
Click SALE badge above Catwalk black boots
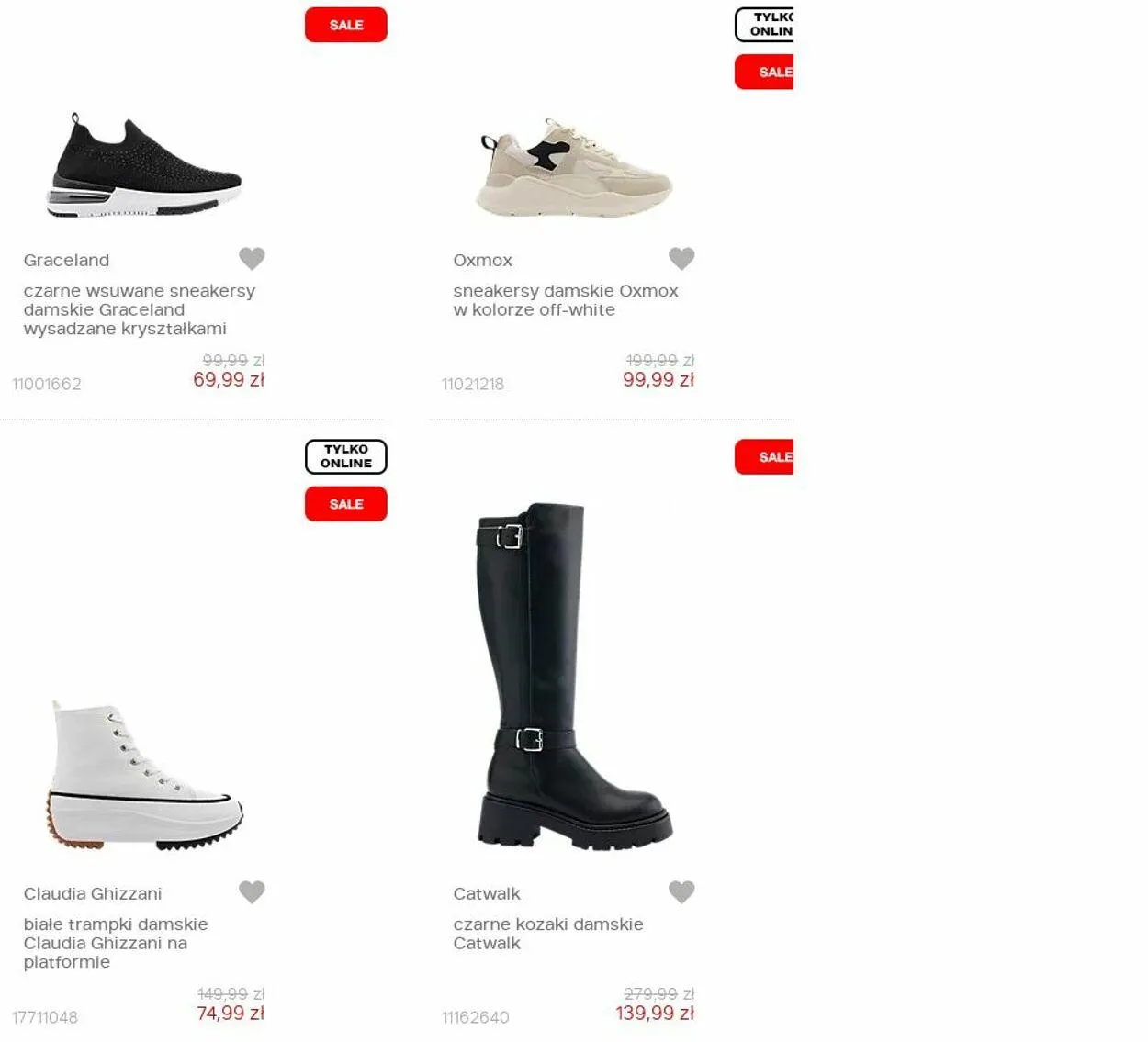click(764, 456)
